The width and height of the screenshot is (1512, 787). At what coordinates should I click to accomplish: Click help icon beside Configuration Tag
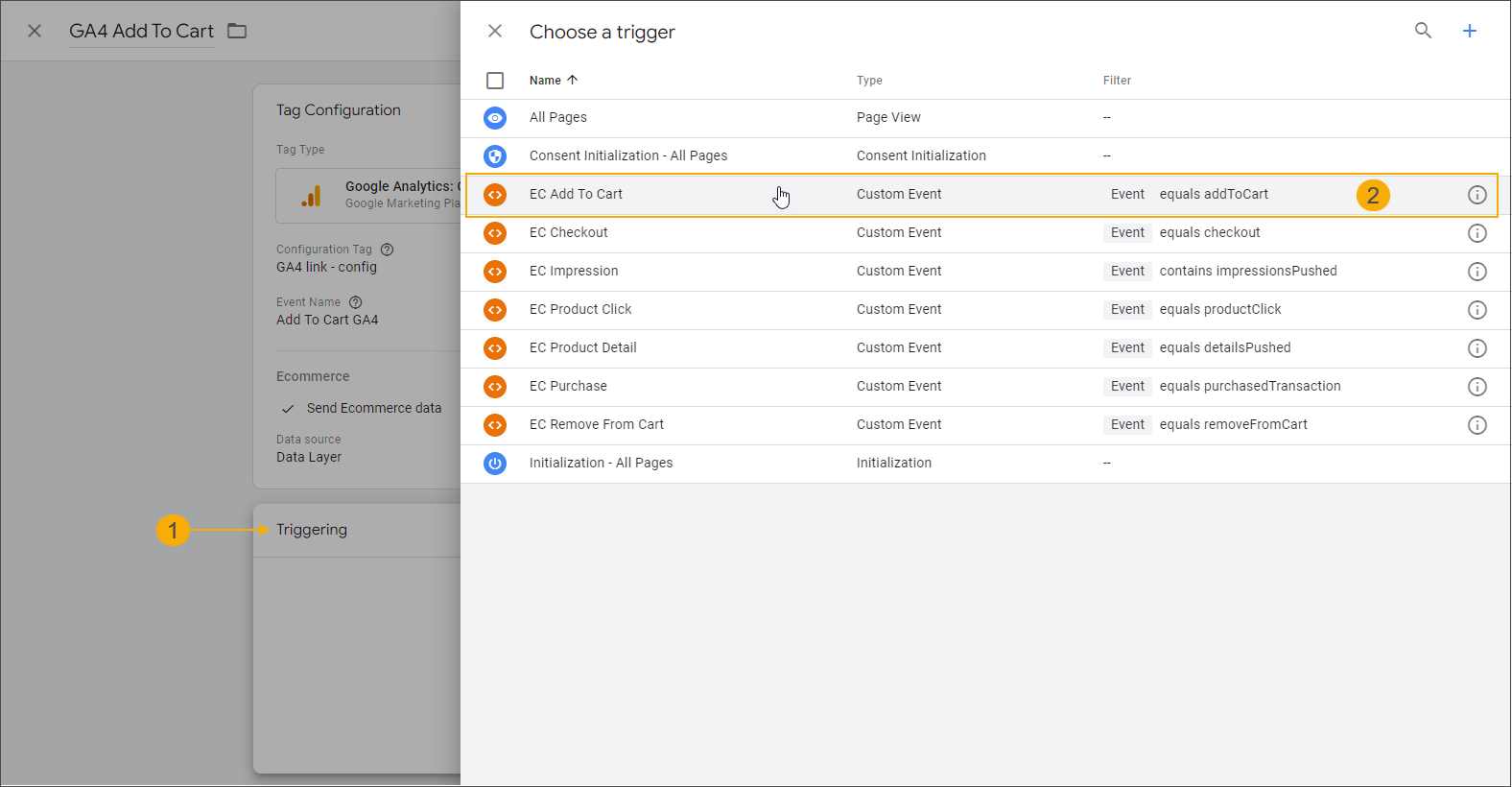click(x=388, y=250)
